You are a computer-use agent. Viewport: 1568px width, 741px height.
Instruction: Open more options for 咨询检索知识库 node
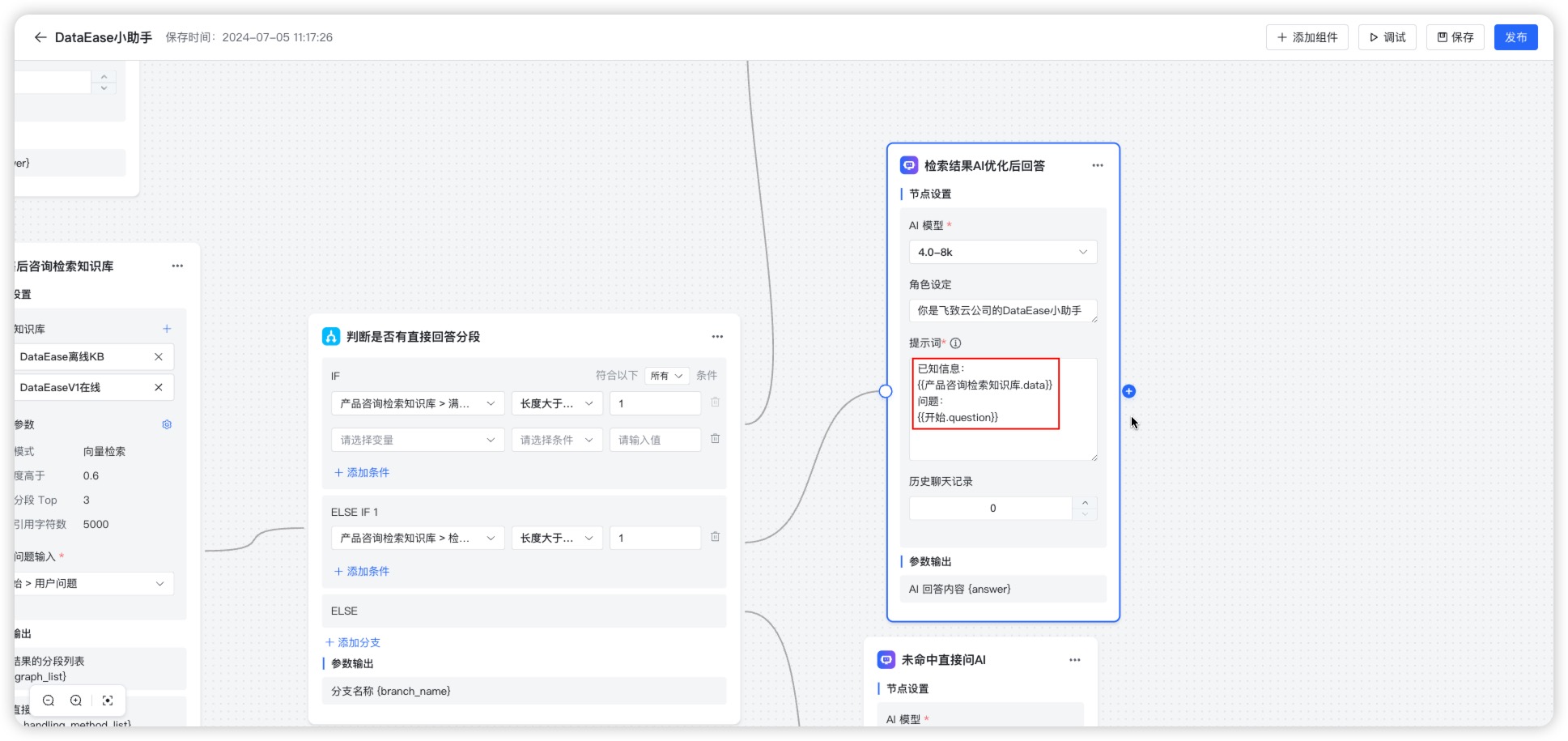[x=177, y=266]
